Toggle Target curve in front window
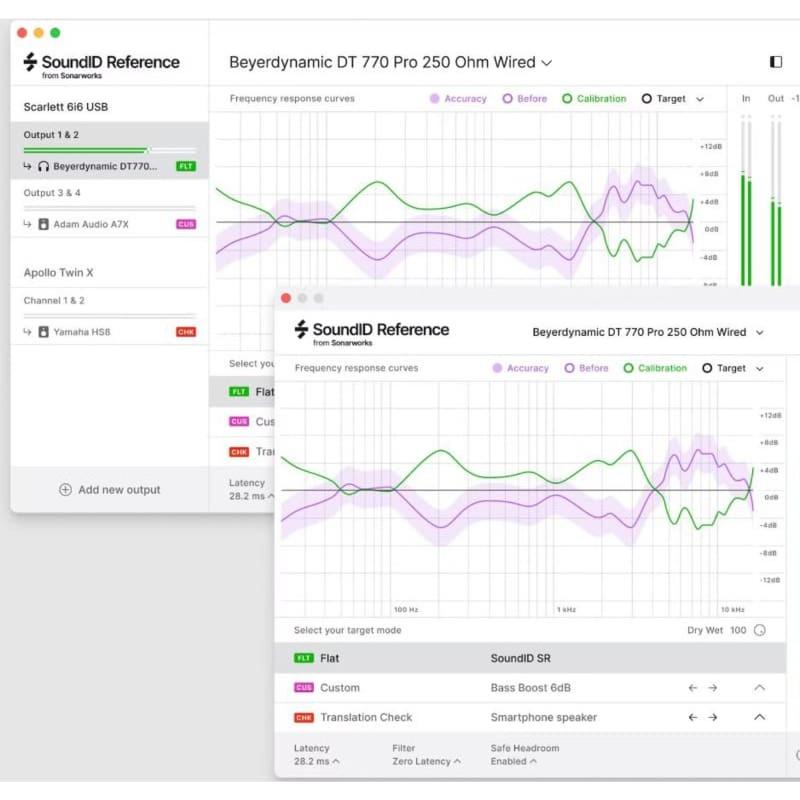 click(724, 368)
